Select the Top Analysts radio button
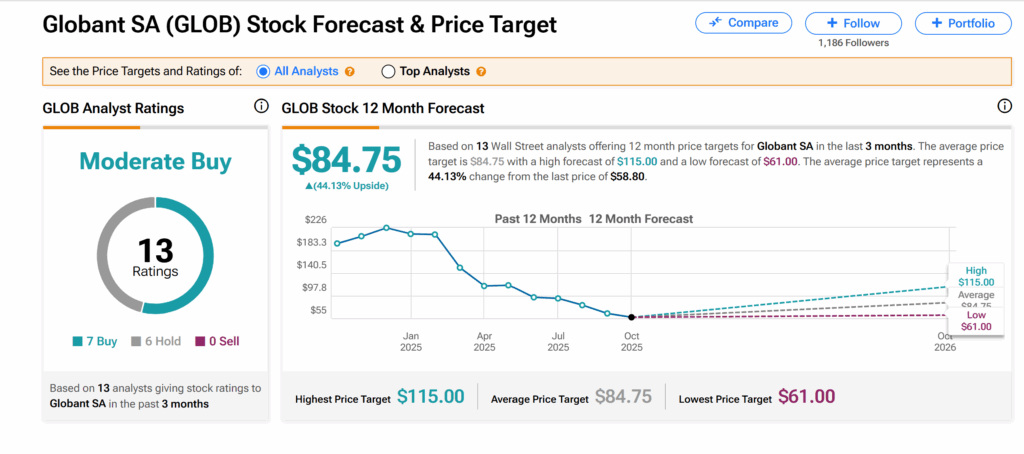 point(388,72)
